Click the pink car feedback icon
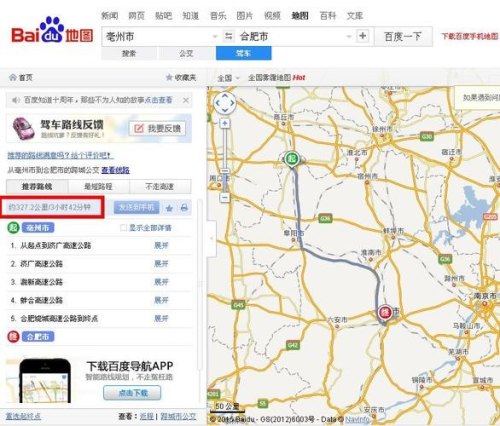The height and width of the screenshot is (426, 500). [23, 128]
